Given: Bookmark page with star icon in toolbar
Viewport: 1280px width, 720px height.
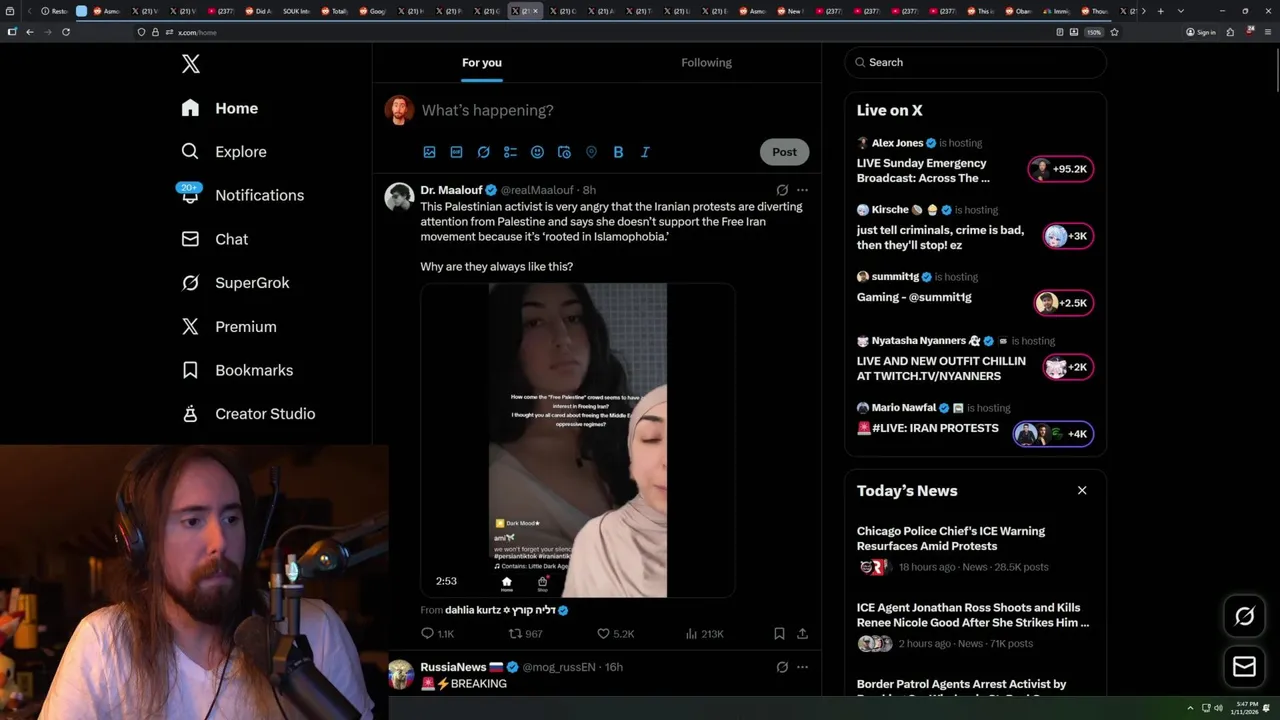Looking at the screenshot, I should pyautogui.click(x=1114, y=32).
